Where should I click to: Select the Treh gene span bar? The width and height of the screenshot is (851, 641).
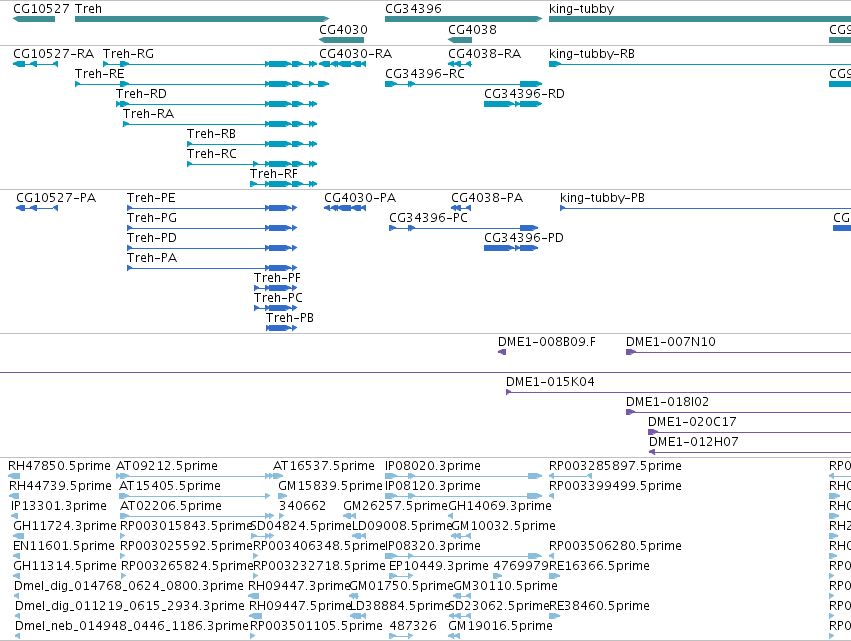[202, 19]
